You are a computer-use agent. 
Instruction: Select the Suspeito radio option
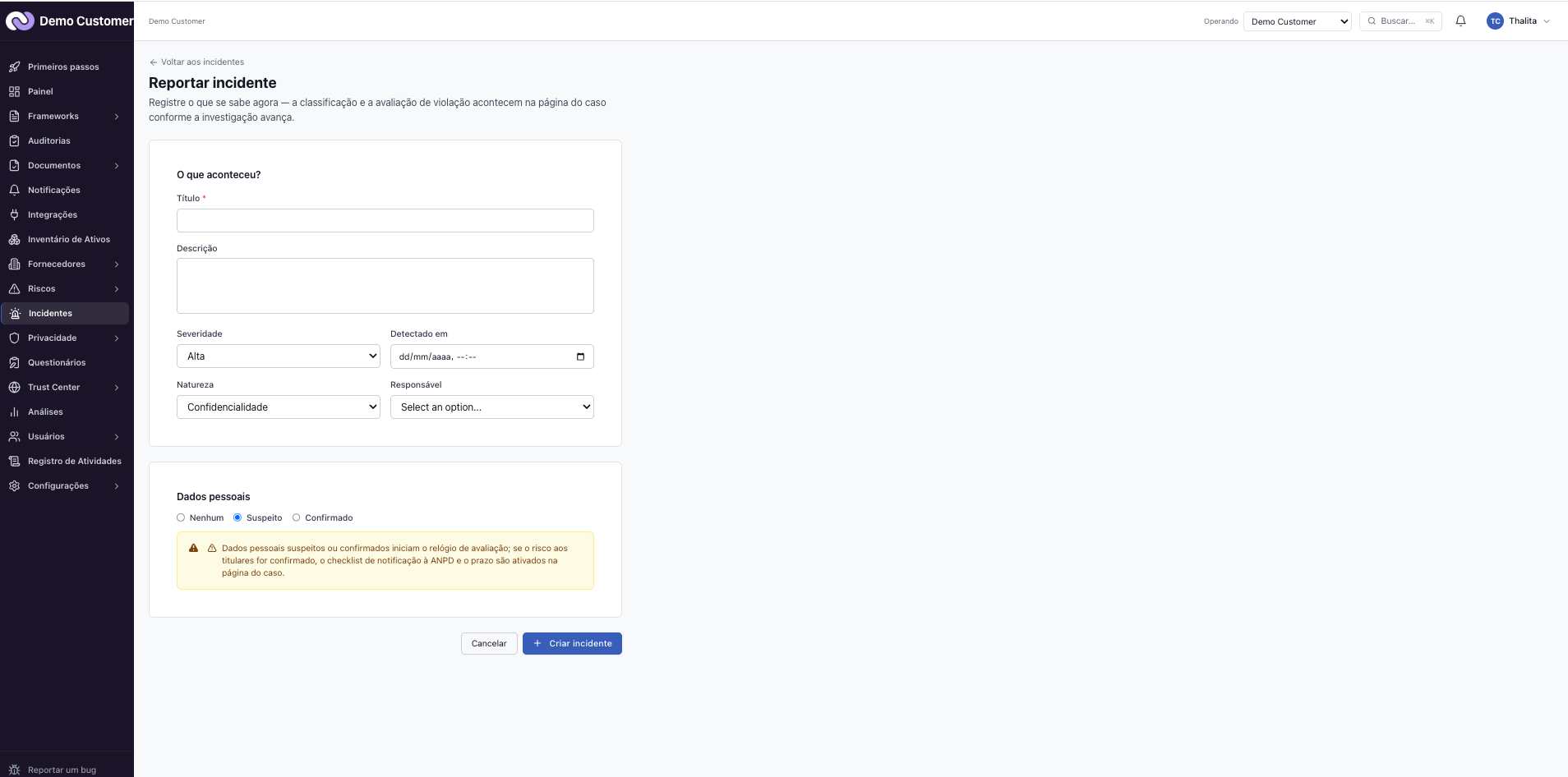tap(238, 517)
